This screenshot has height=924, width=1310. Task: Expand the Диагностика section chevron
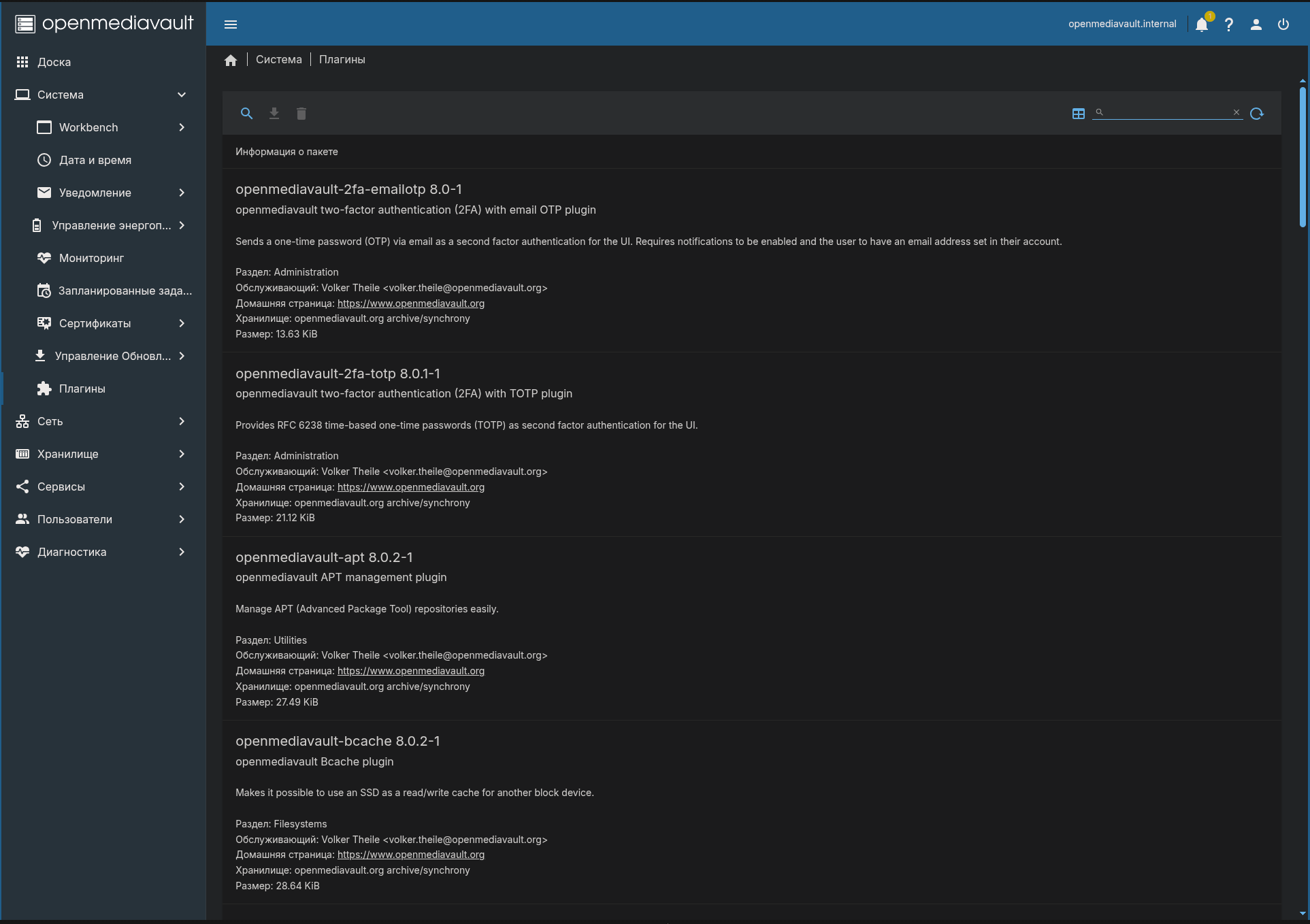tap(182, 552)
